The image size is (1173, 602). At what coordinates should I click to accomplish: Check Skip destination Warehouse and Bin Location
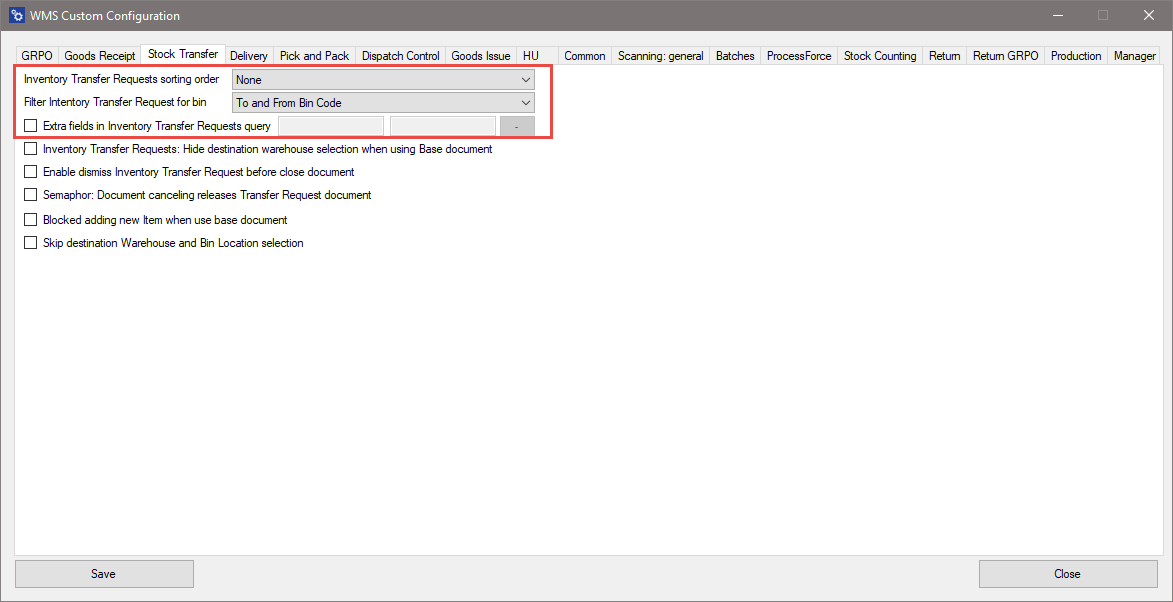click(31, 243)
